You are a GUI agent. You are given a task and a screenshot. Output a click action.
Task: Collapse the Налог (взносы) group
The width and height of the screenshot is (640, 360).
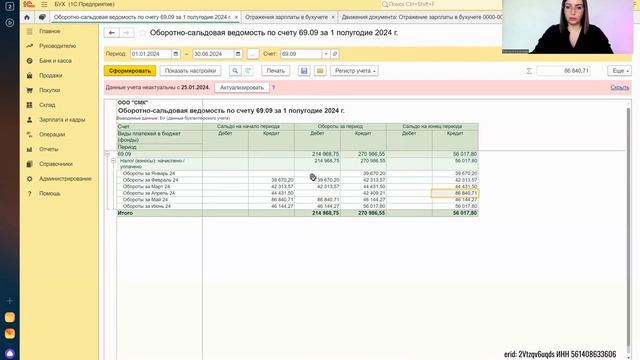[x=113, y=161]
